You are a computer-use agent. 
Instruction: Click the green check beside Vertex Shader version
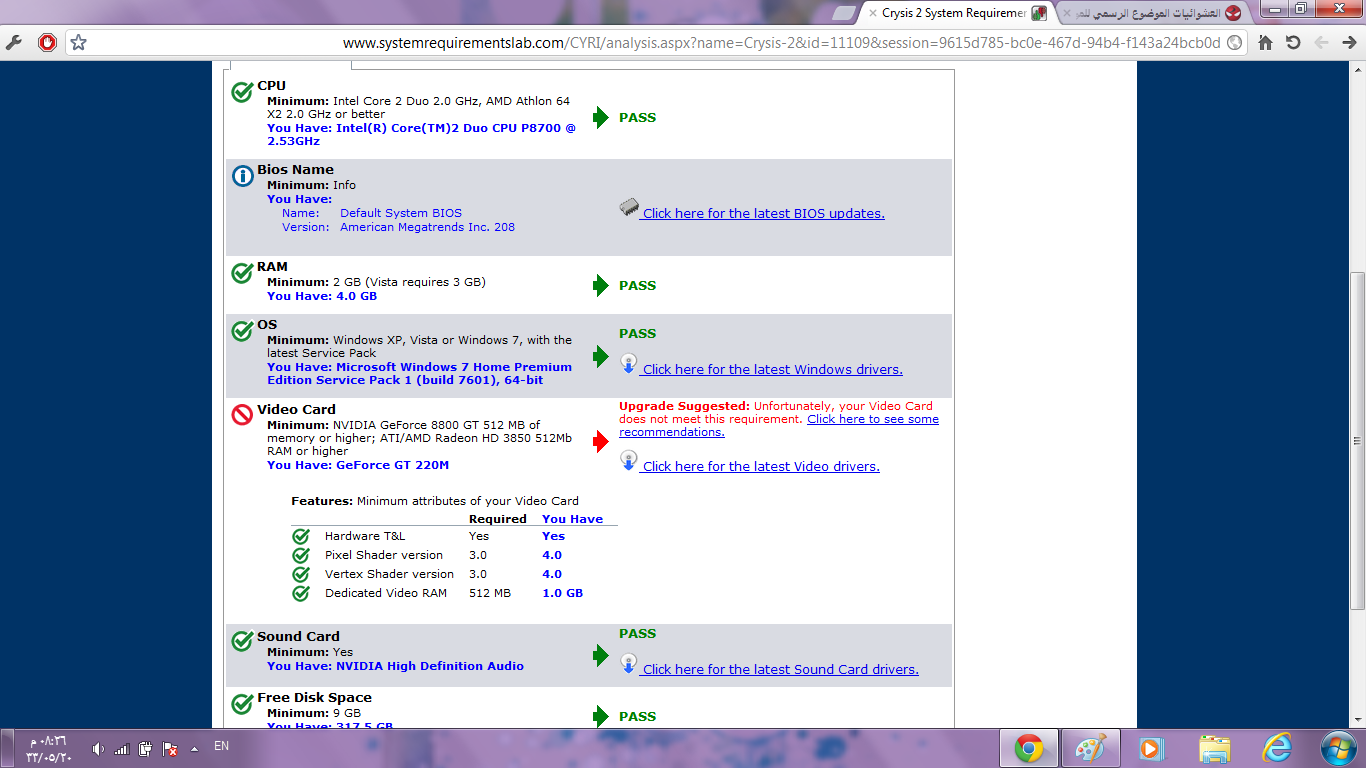click(301, 574)
